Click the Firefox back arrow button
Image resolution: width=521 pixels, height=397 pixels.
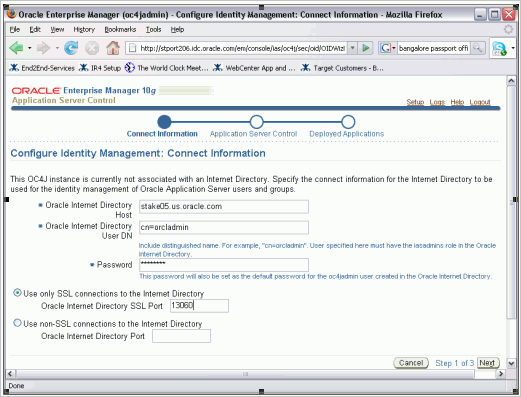(x=16, y=48)
